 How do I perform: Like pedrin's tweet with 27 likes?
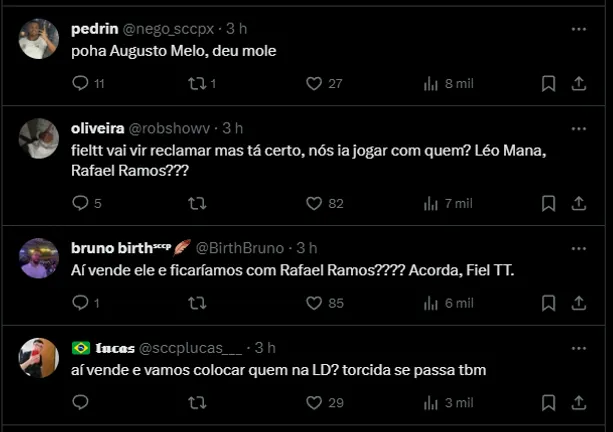click(314, 84)
